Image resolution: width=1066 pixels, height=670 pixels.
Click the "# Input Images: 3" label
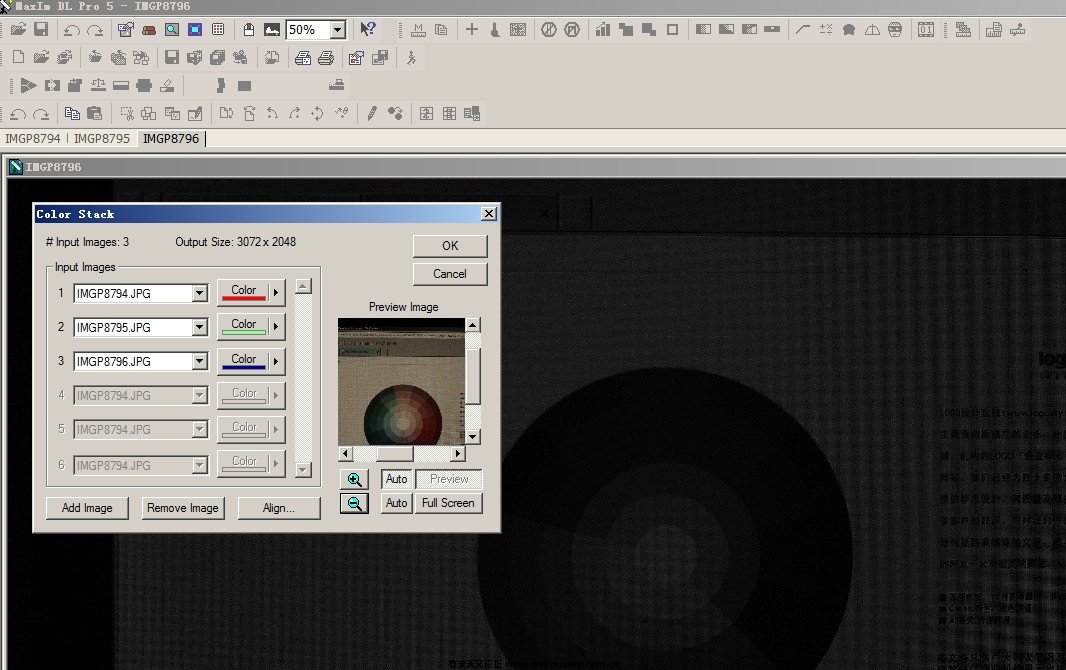pyautogui.click(x=87, y=242)
